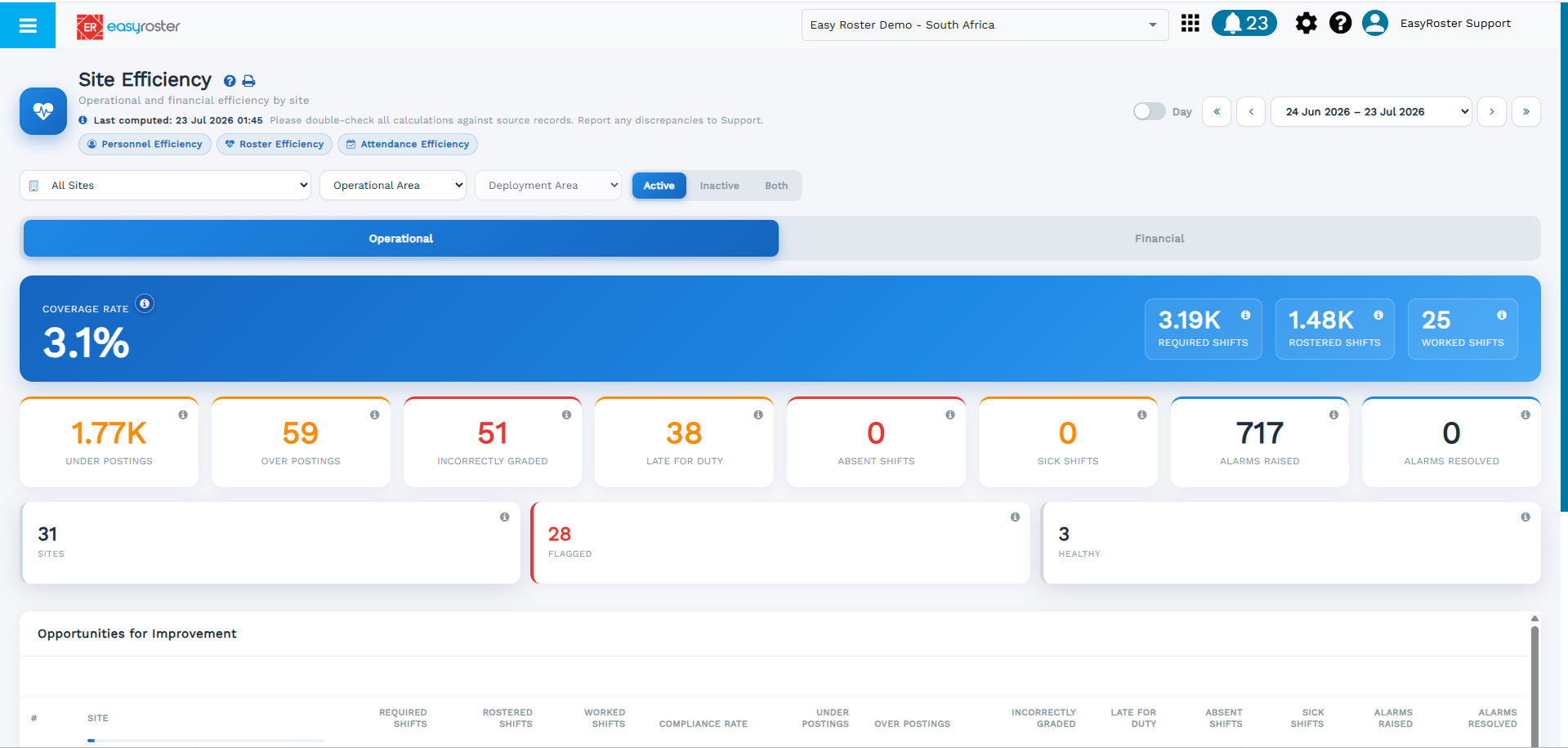1568x748 pixels.
Task: Click info icon on Rostered Shifts card
Action: click(1378, 315)
